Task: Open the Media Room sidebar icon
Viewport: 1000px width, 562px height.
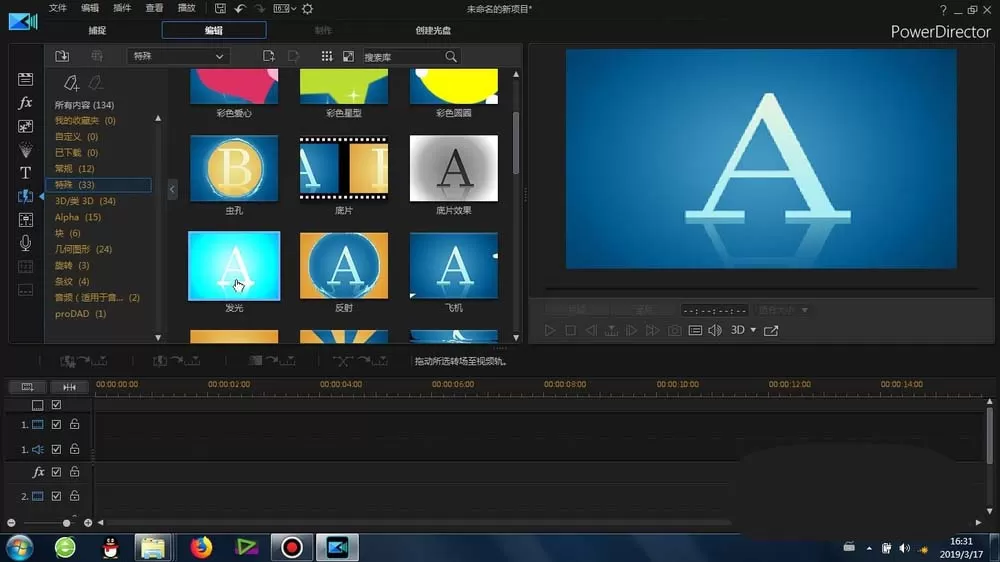Action: click(x=25, y=79)
